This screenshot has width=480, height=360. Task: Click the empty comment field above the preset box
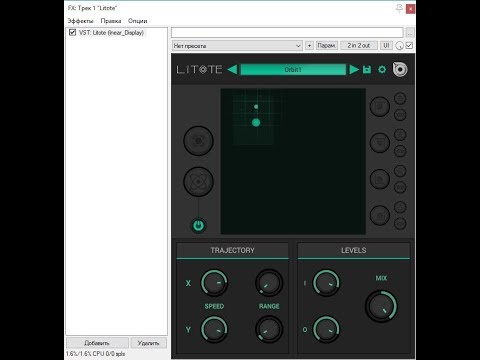click(x=287, y=33)
